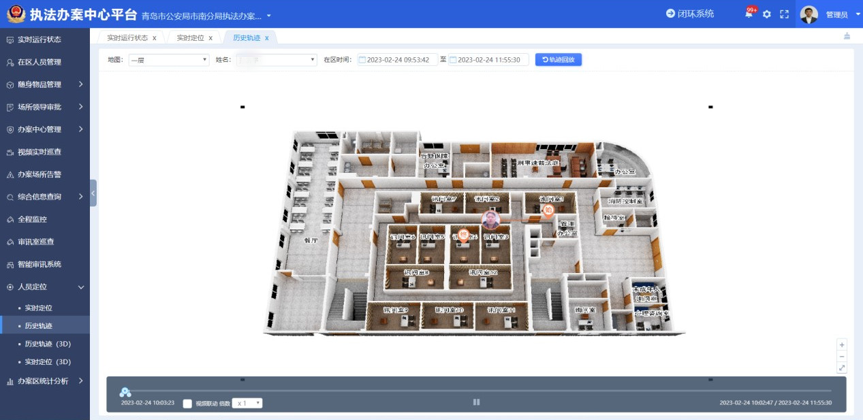Zoom out the map with minus button
Image resolution: width=863 pixels, height=420 pixels.
pos(842,356)
